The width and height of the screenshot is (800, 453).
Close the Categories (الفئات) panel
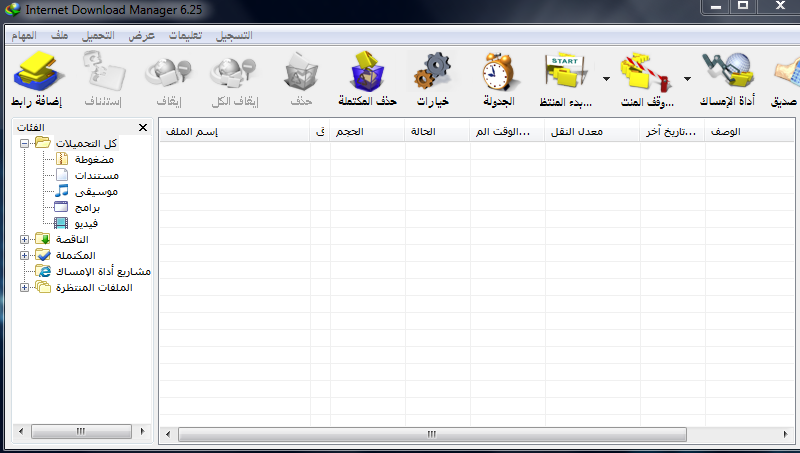(x=143, y=128)
